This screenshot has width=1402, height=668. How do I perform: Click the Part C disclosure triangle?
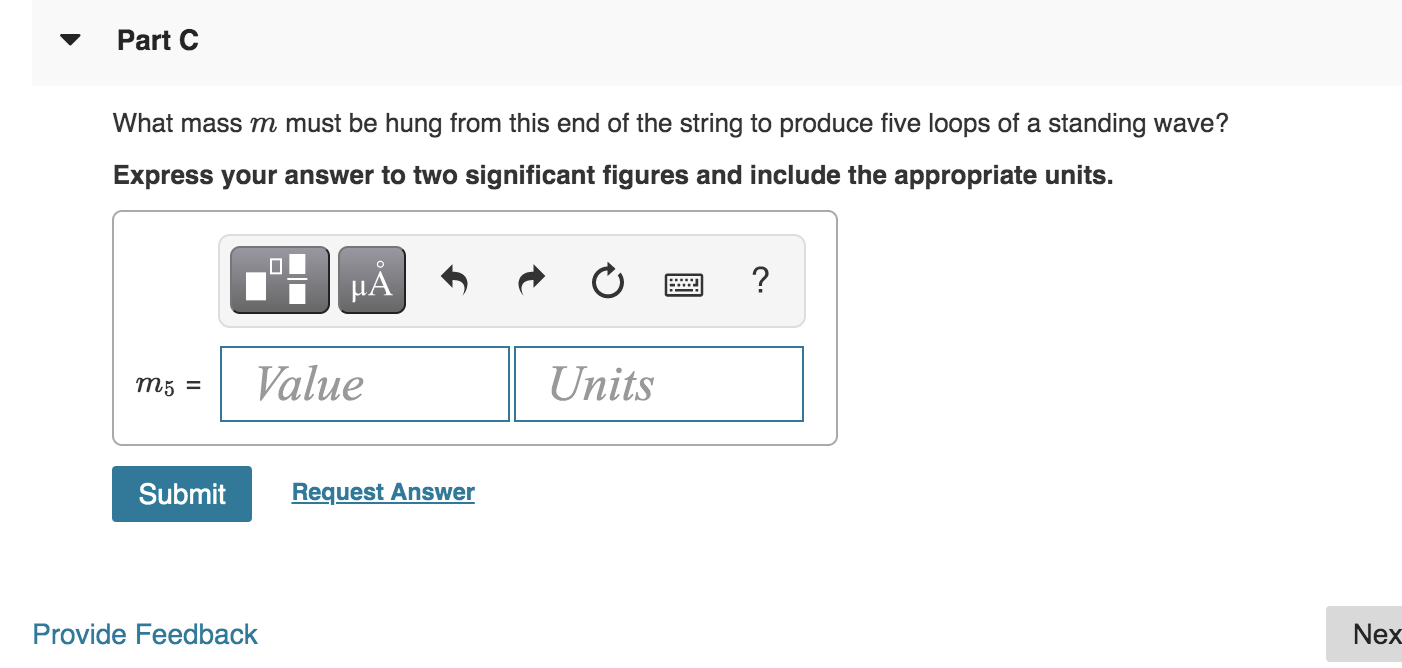(x=68, y=39)
